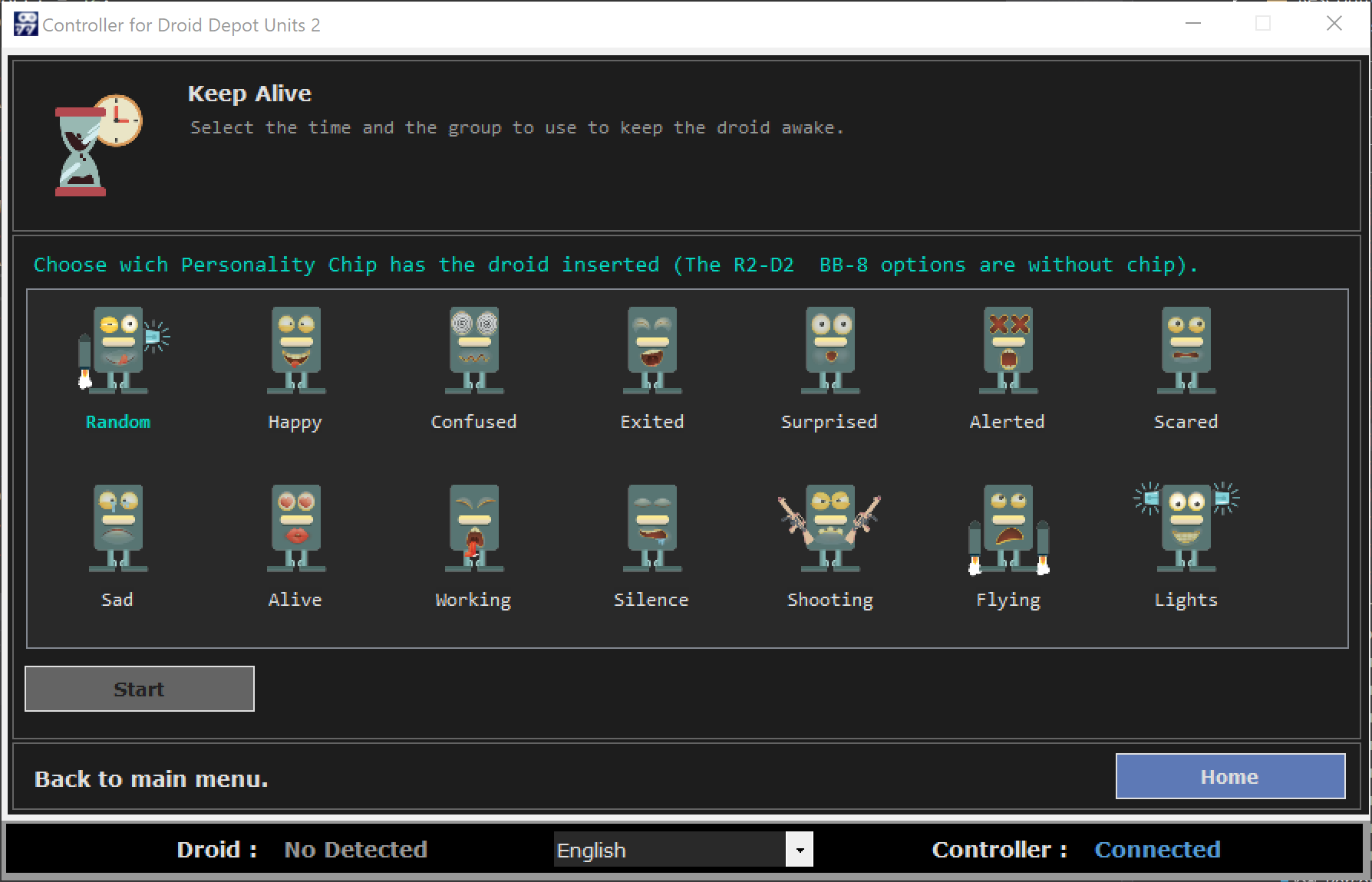Screen dimensions: 1372x882
Task: Click the 'Keep Alive' heading
Action: 250,94
